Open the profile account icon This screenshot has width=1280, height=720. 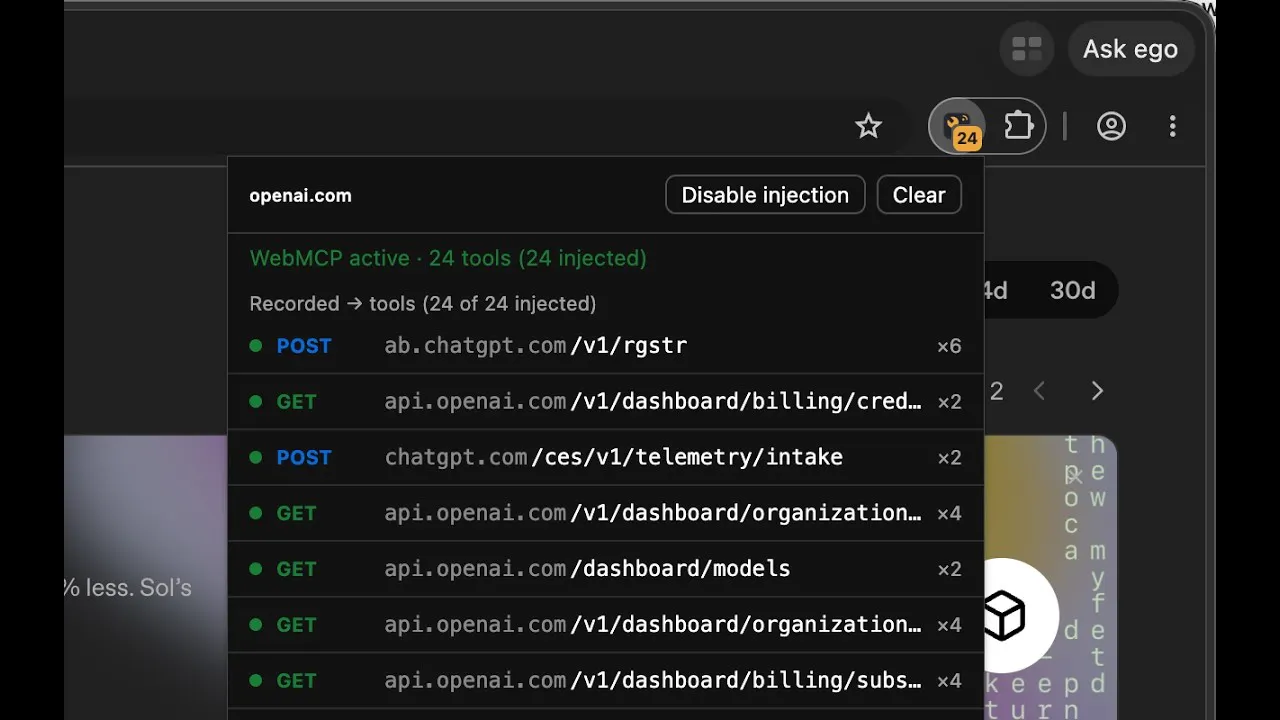click(x=1111, y=126)
